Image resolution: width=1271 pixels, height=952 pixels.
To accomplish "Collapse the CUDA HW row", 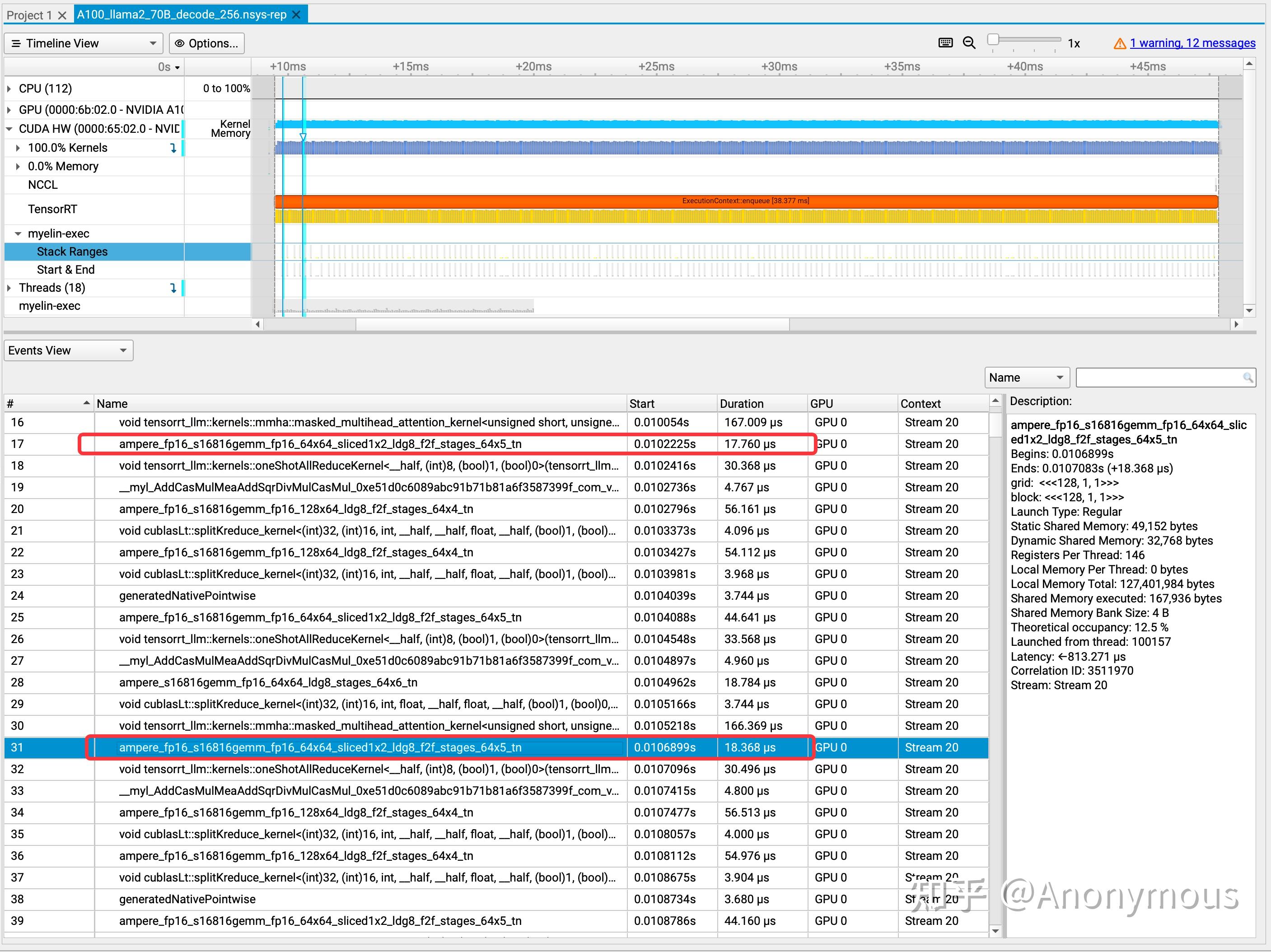I will [x=9, y=129].
